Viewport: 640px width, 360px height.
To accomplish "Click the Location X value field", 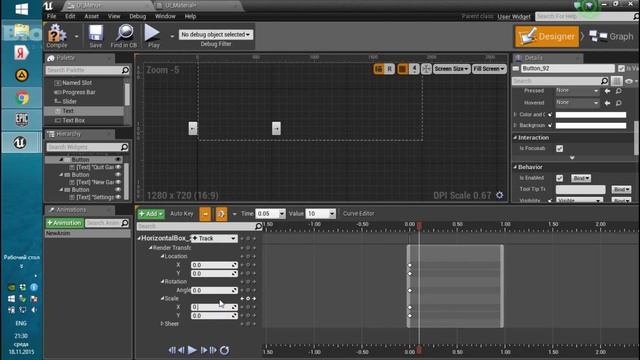I will [214, 265].
